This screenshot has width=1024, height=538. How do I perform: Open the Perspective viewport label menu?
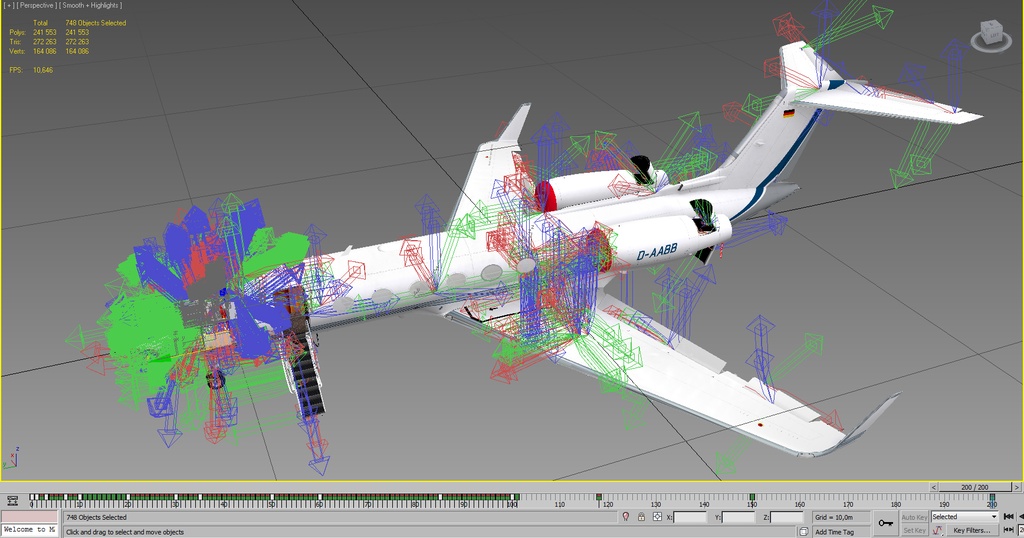39,5
